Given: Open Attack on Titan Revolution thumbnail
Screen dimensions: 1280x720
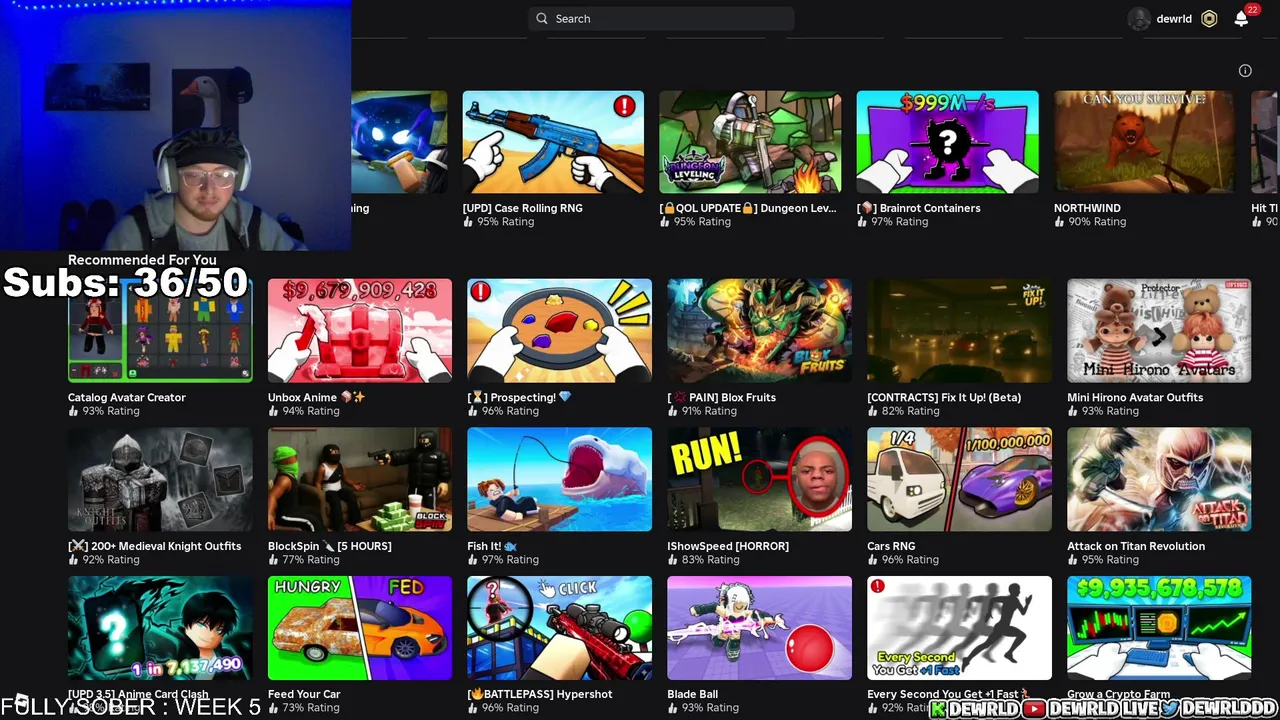Looking at the screenshot, I should click(x=1159, y=480).
